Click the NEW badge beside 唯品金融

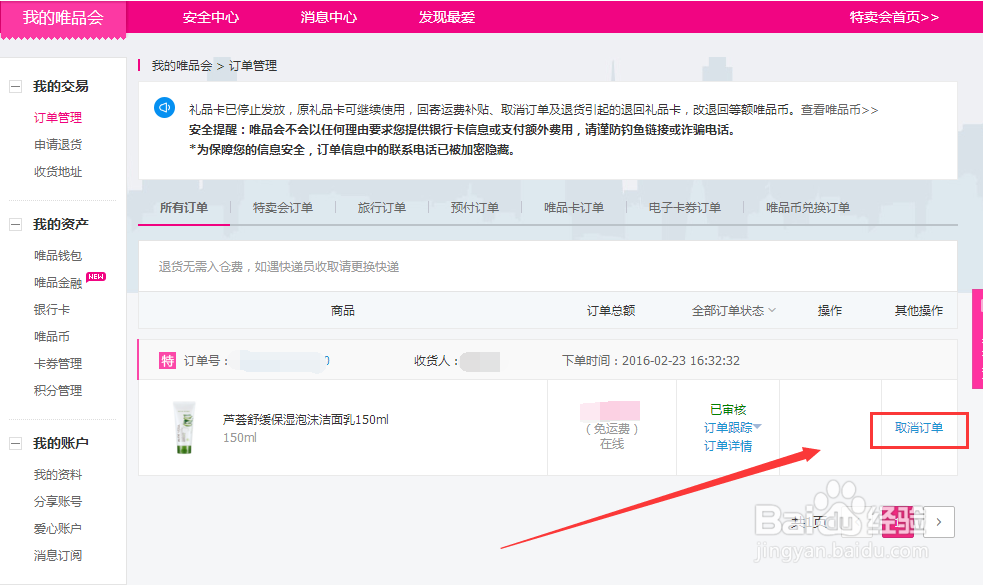pyautogui.click(x=96, y=277)
